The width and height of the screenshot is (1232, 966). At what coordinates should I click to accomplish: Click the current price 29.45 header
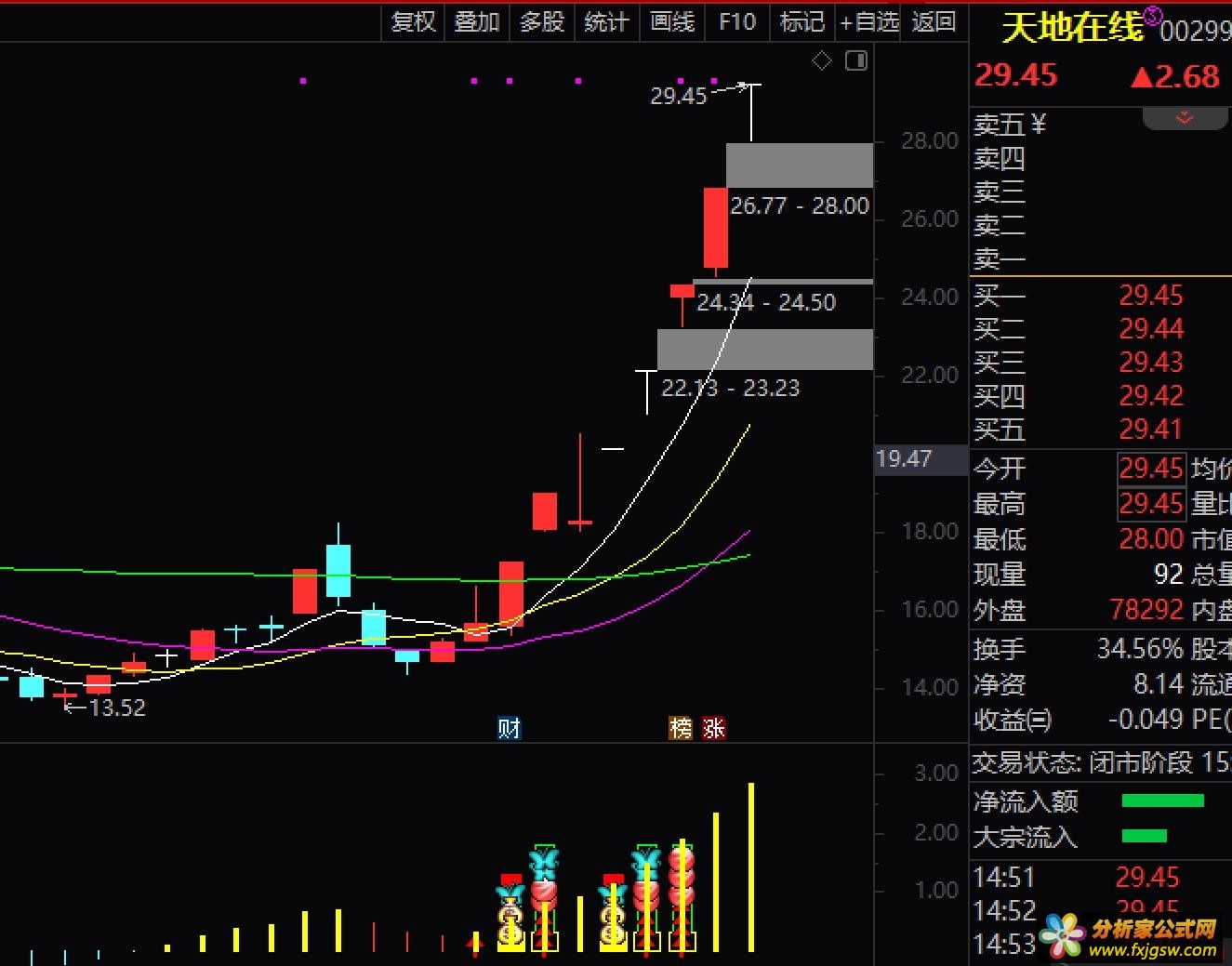pos(1015,75)
